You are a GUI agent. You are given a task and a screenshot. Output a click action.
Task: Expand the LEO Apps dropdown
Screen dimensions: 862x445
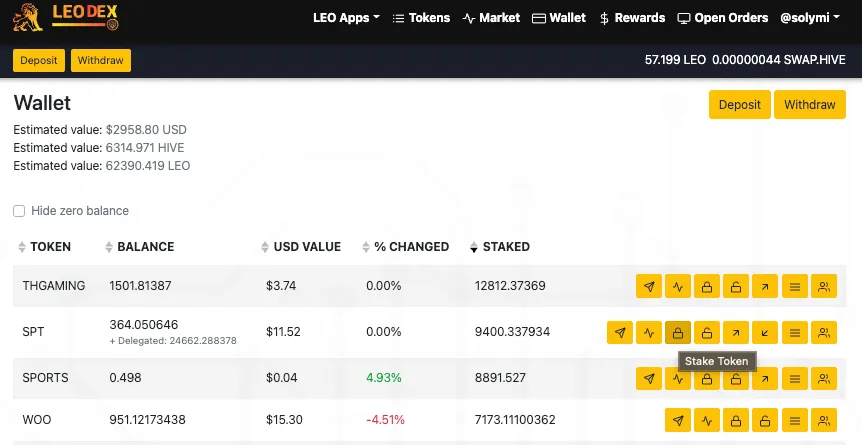(346, 18)
